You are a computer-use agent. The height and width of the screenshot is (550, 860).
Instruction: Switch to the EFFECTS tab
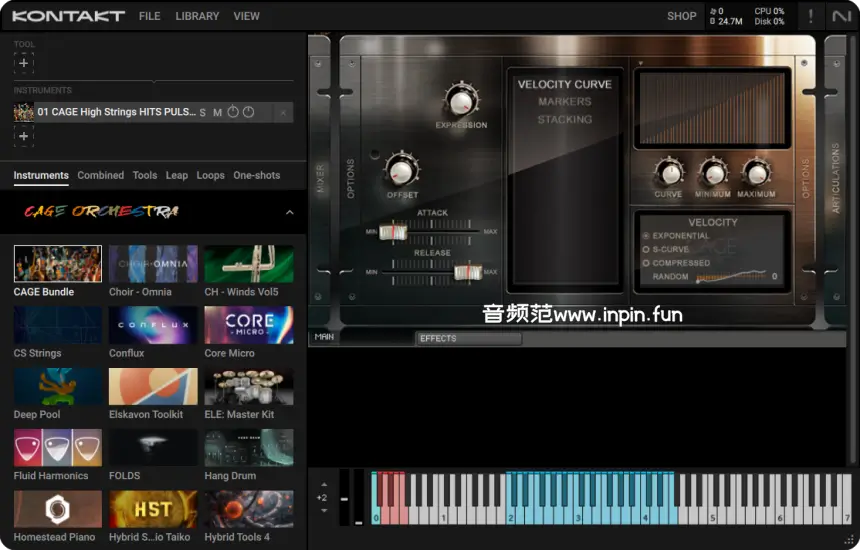[x=468, y=338]
